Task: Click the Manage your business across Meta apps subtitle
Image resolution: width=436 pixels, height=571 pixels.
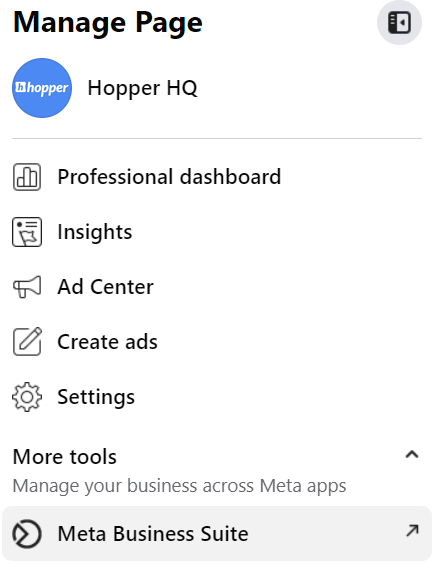Action: pyautogui.click(x=179, y=486)
